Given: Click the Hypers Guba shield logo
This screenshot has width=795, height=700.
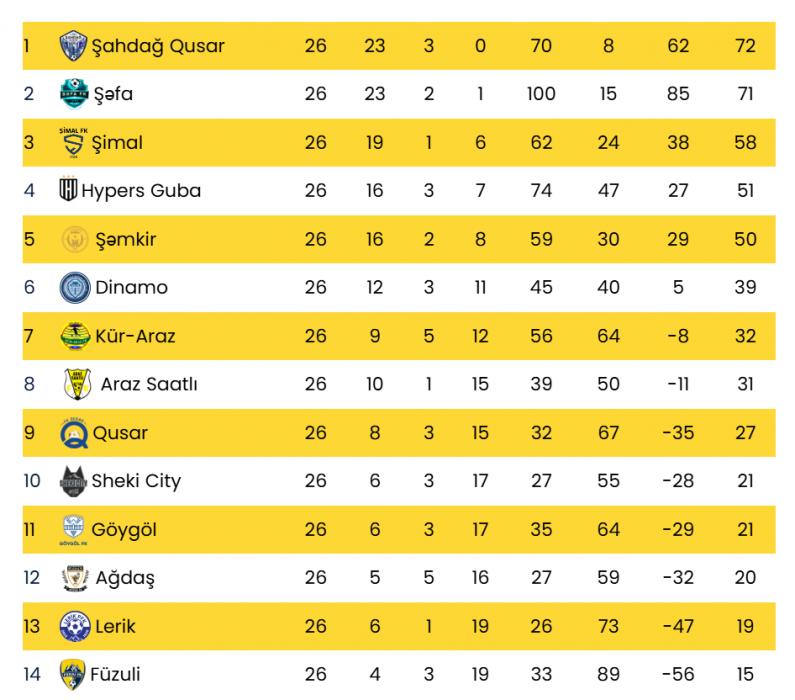Looking at the screenshot, I should (x=68, y=189).
